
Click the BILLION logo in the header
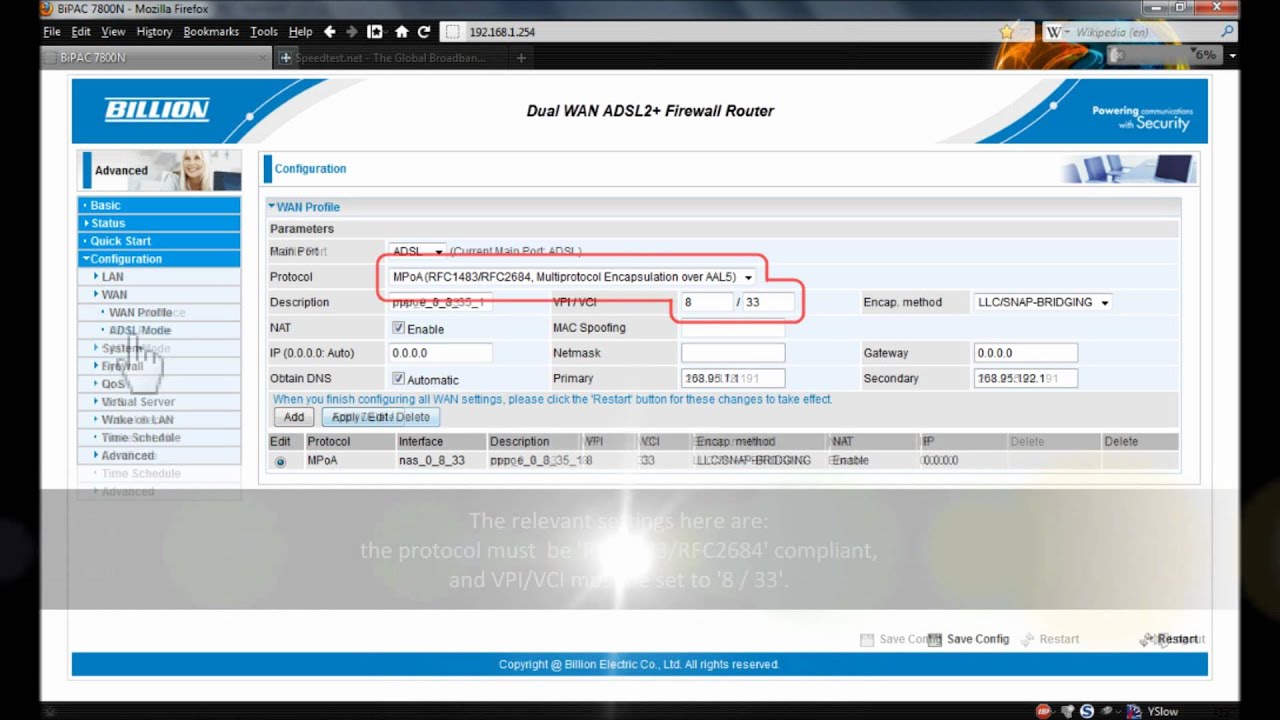click(x=157, y=110)
